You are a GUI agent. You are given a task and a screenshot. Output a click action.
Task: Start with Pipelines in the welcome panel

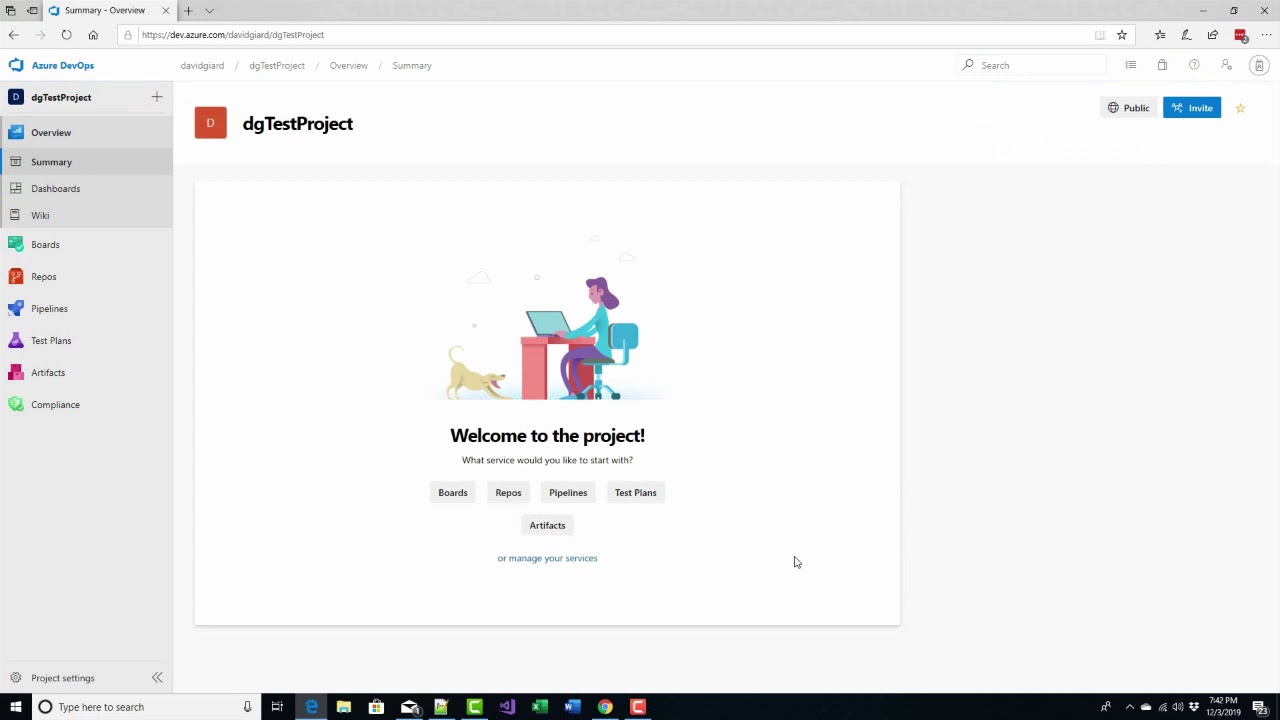coord(568,493)
